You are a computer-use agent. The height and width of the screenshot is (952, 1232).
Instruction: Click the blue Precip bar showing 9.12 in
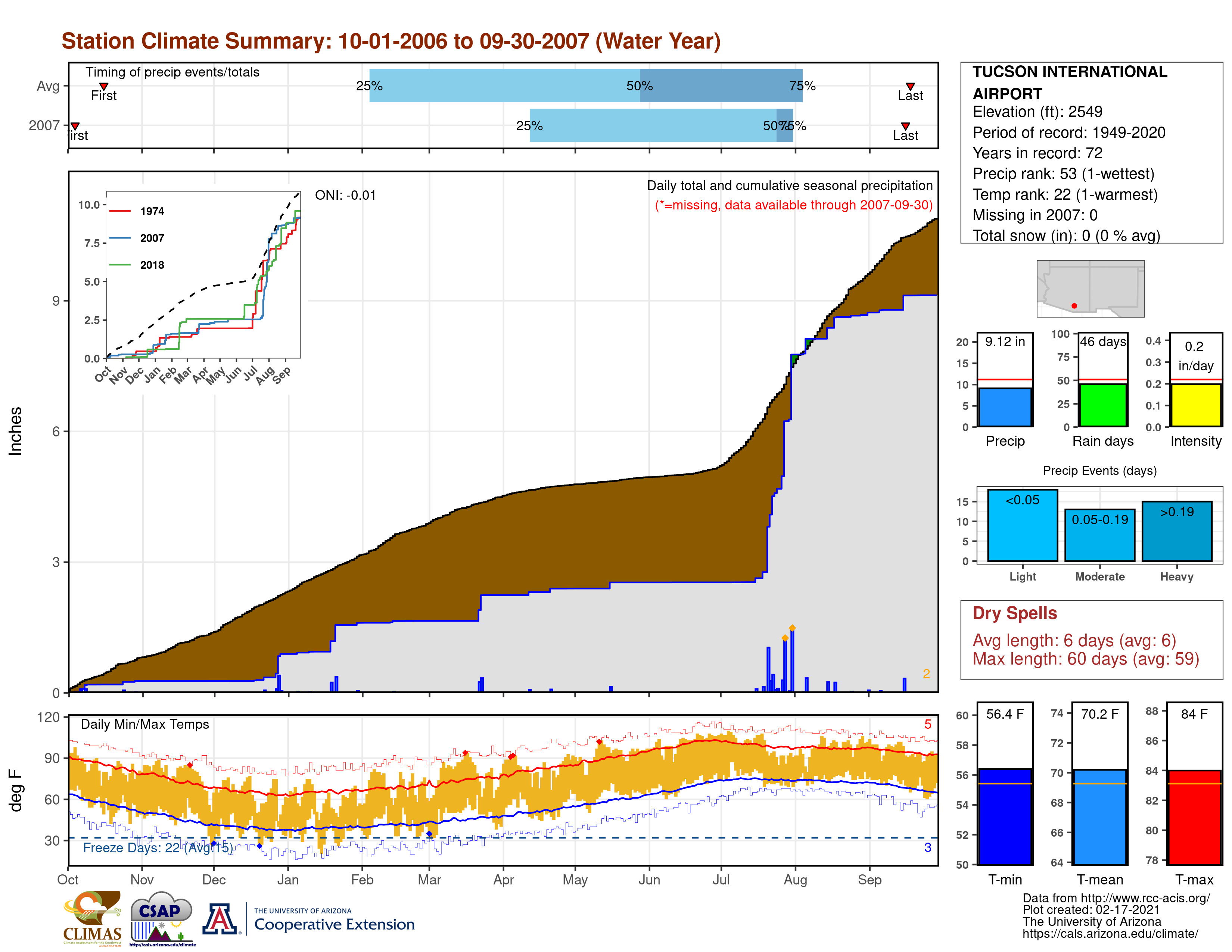pyautogui.click(x=1005, y=407)
